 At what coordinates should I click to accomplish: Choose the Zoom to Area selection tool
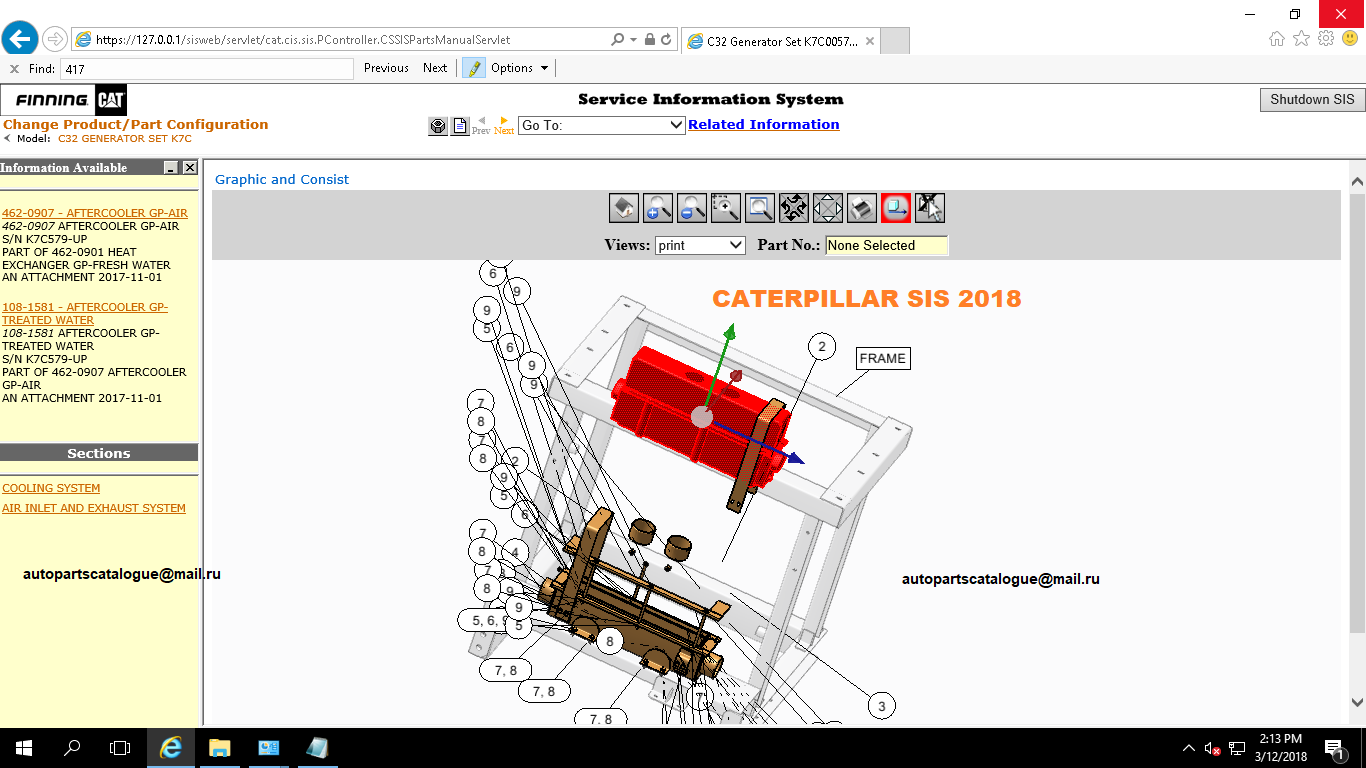726,208
